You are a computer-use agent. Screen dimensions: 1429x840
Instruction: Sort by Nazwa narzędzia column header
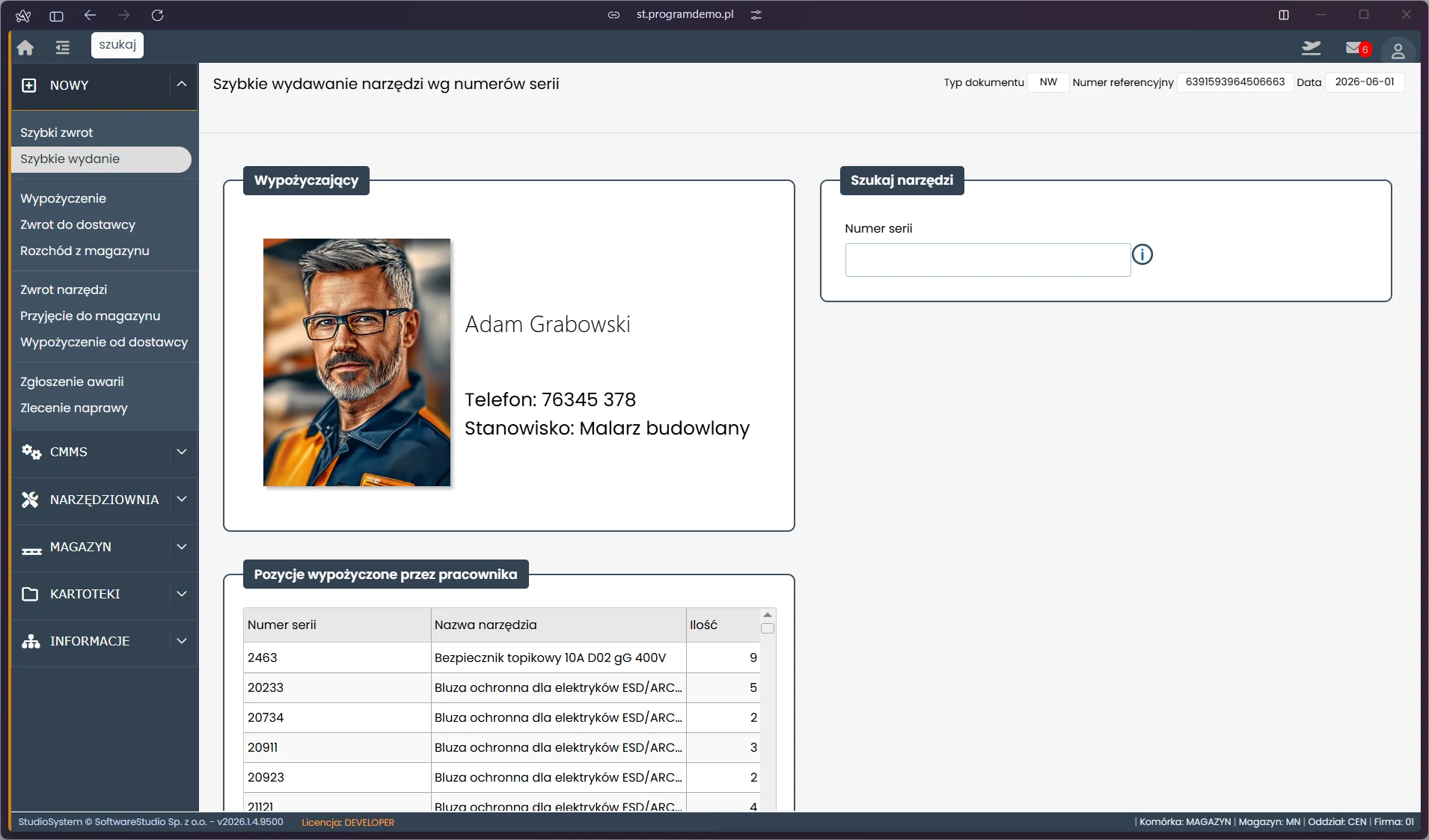(558, 625)
